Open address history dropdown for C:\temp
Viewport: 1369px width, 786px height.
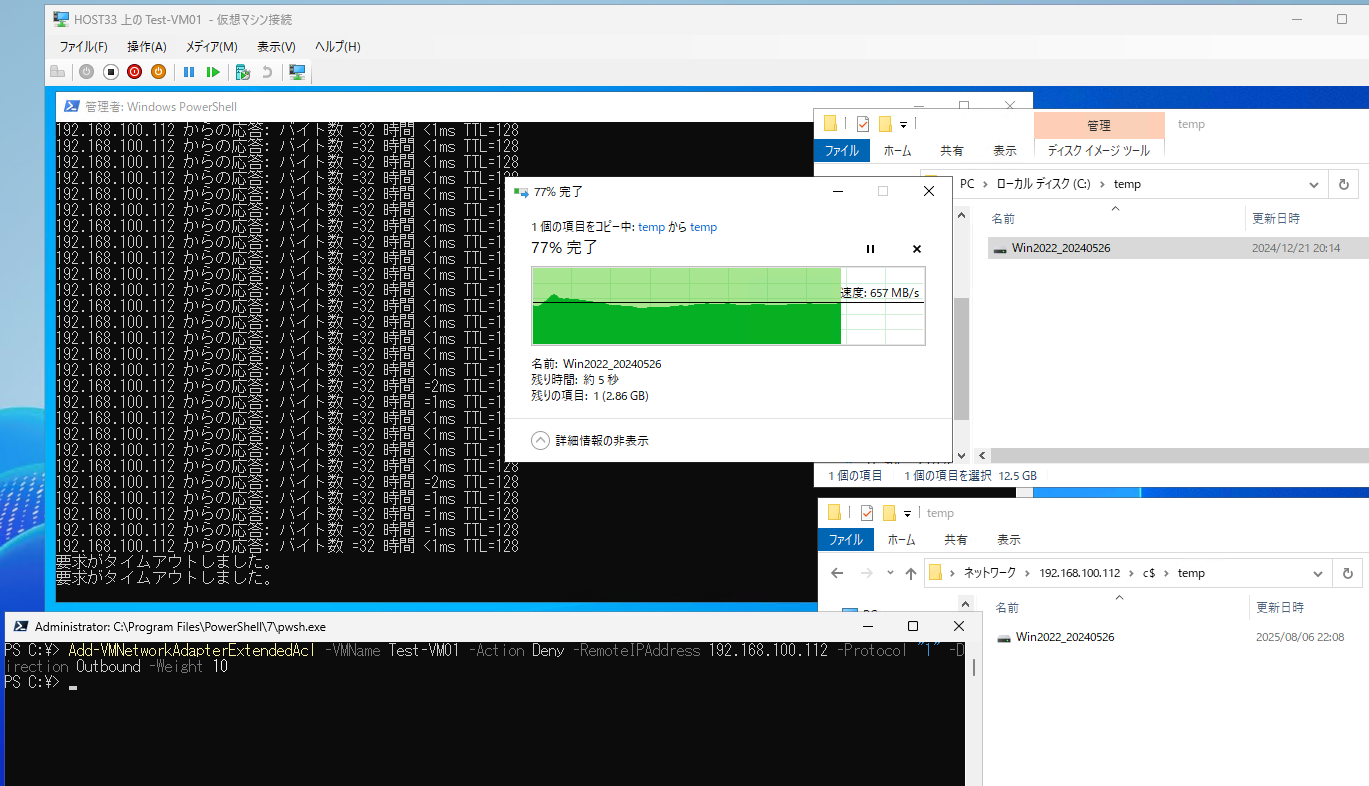tap(1314, 184)
